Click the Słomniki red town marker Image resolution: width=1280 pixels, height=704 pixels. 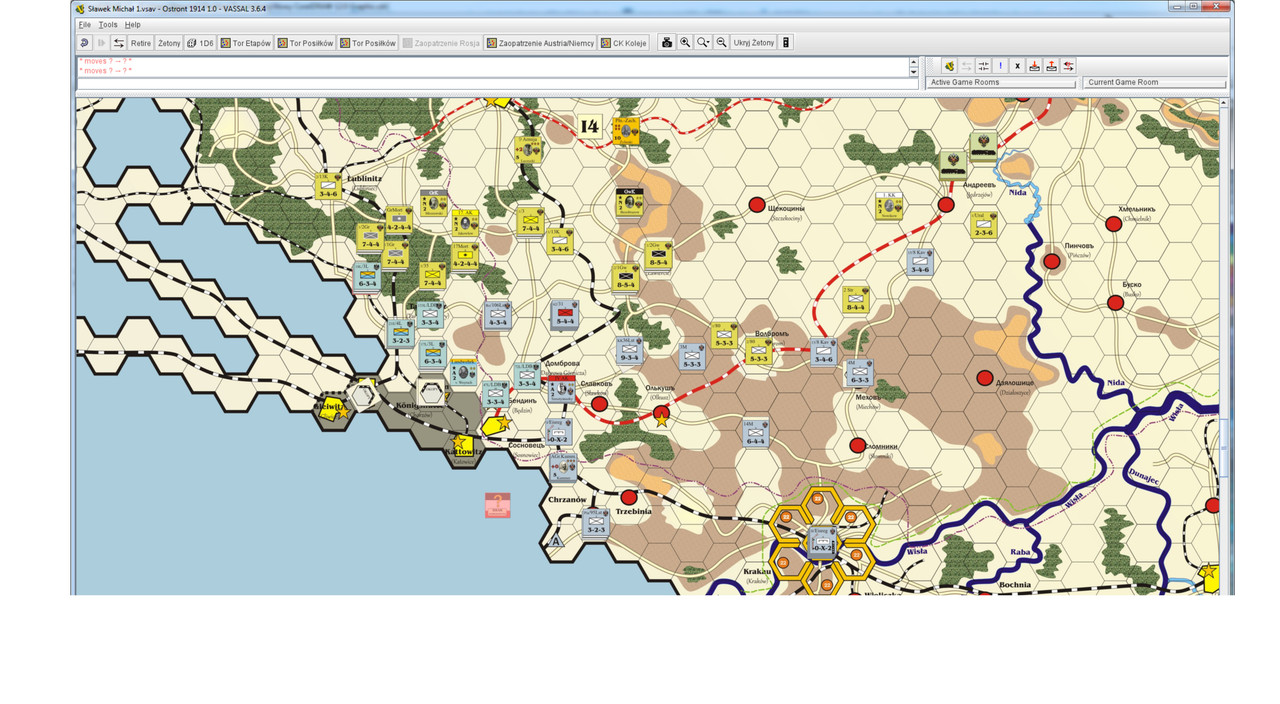[x=857, y=445]
